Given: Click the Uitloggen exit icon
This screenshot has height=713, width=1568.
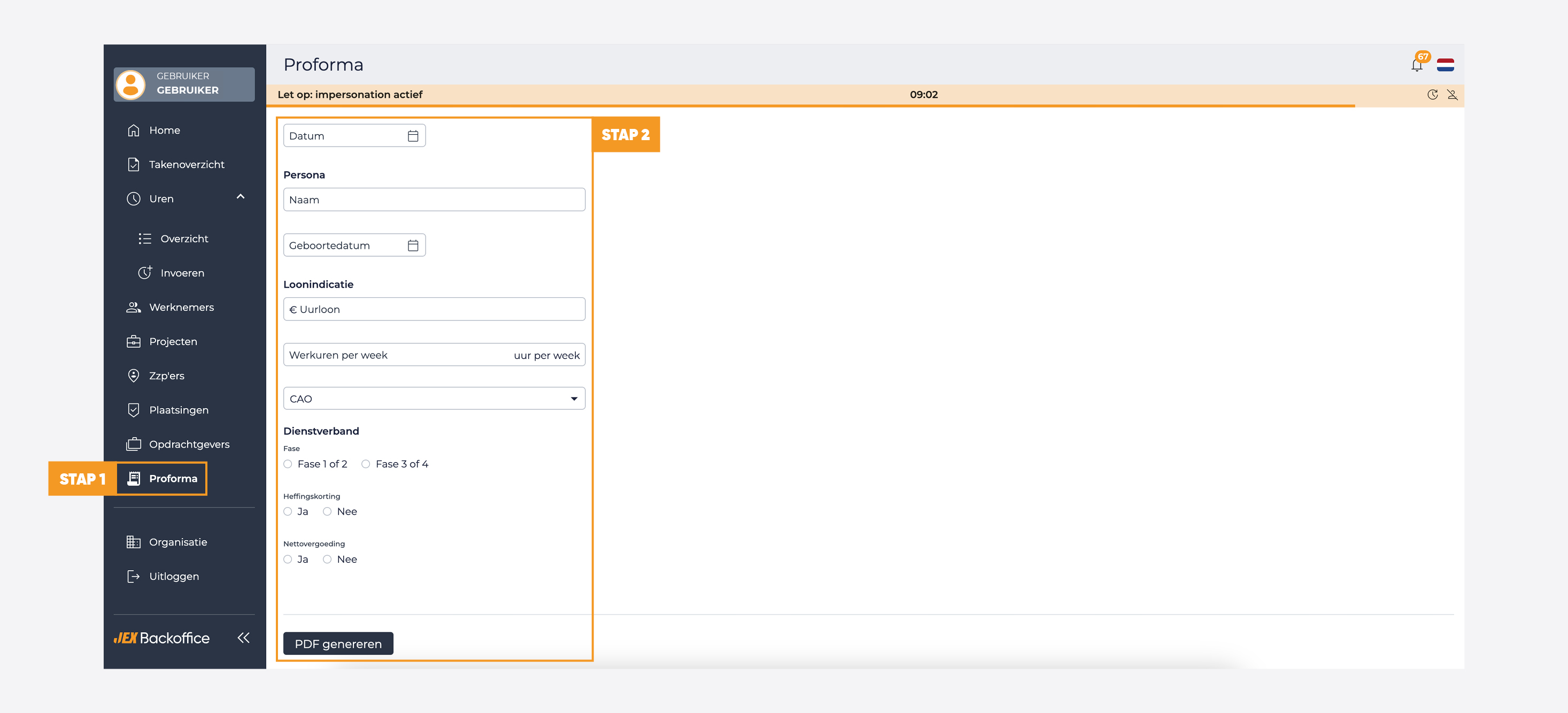Looking at the screenshot, I should 133,576.
